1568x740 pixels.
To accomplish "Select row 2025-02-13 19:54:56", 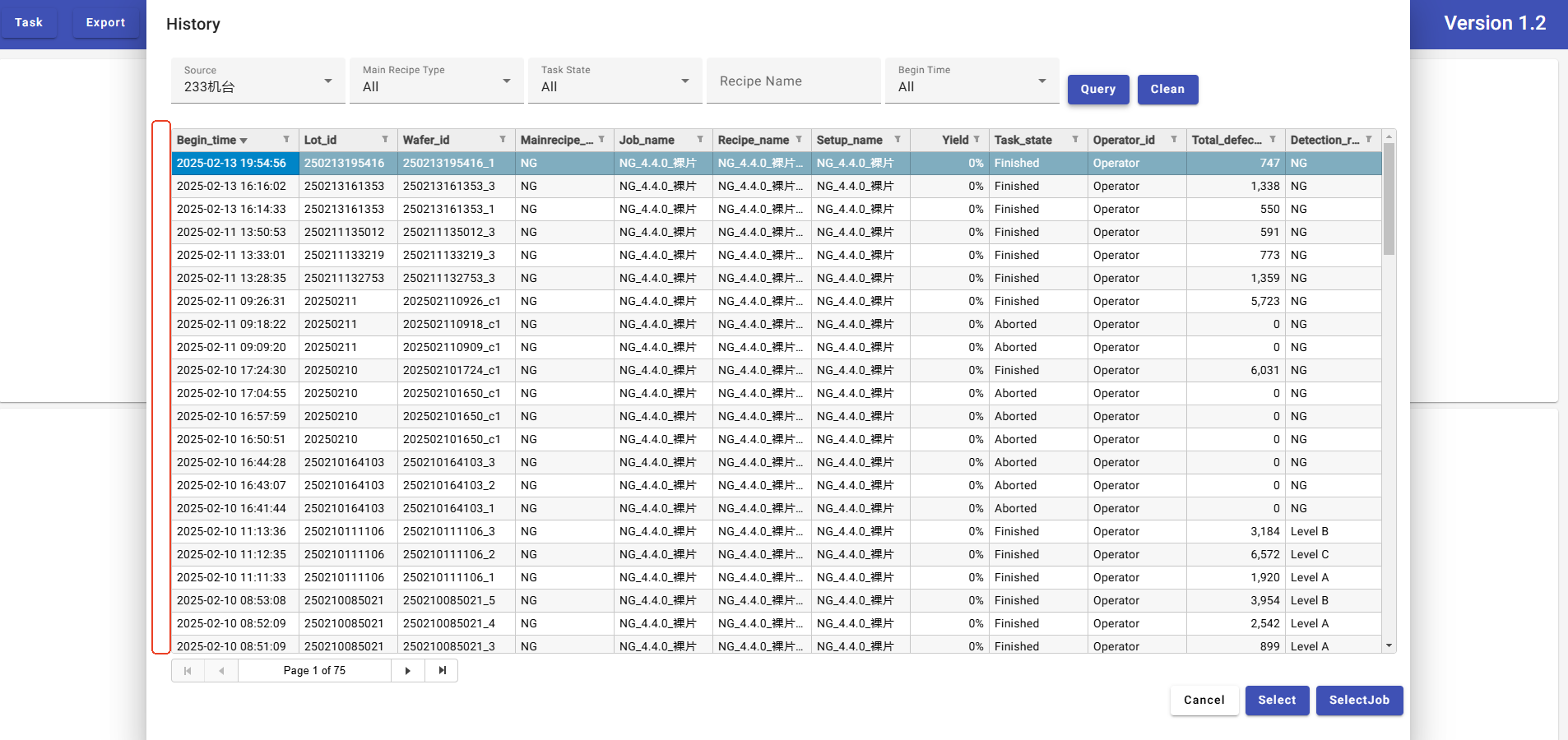I will point(777,163).
